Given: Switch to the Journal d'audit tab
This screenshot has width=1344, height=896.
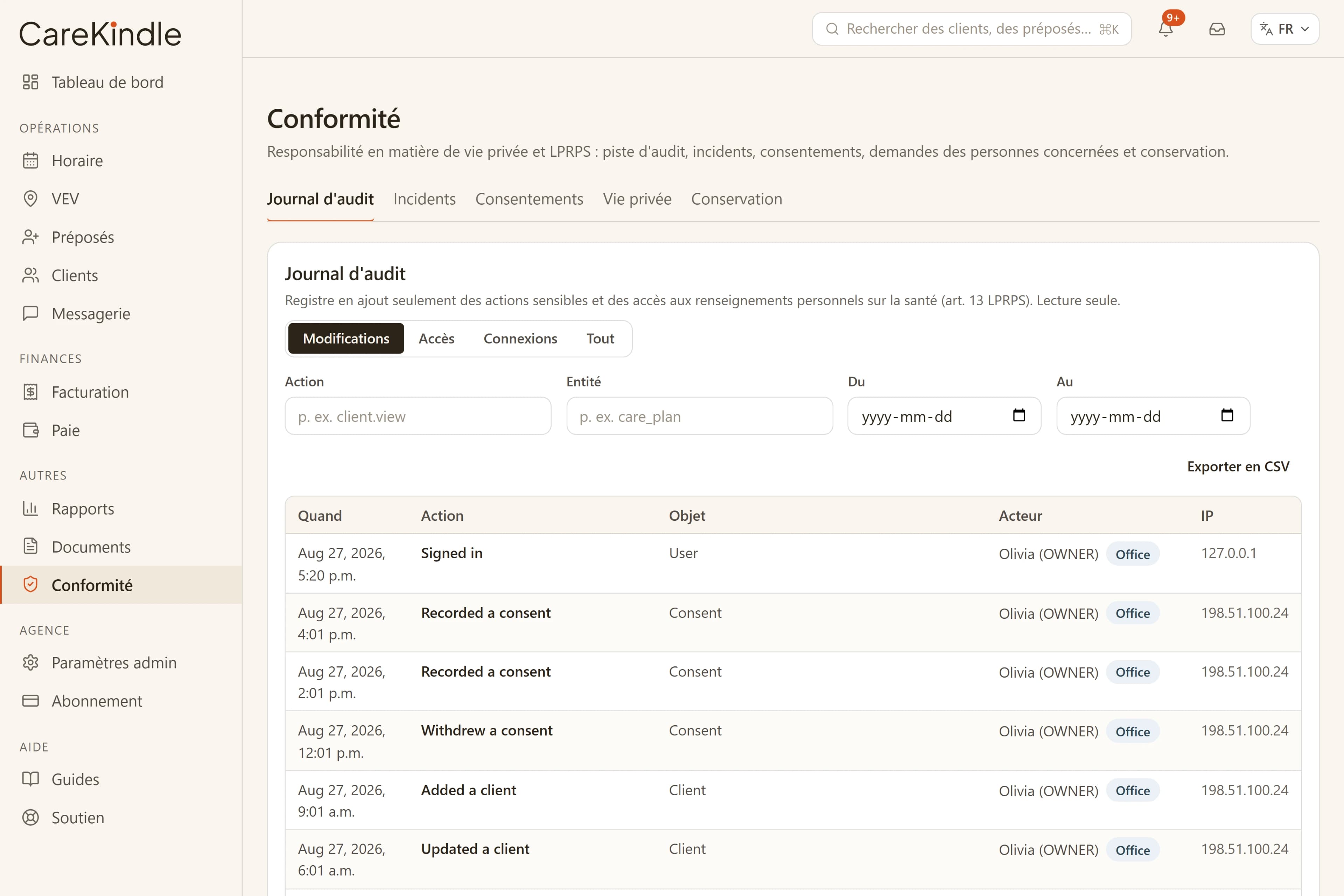Looking at the screenshot, I should tap(320, 199).
